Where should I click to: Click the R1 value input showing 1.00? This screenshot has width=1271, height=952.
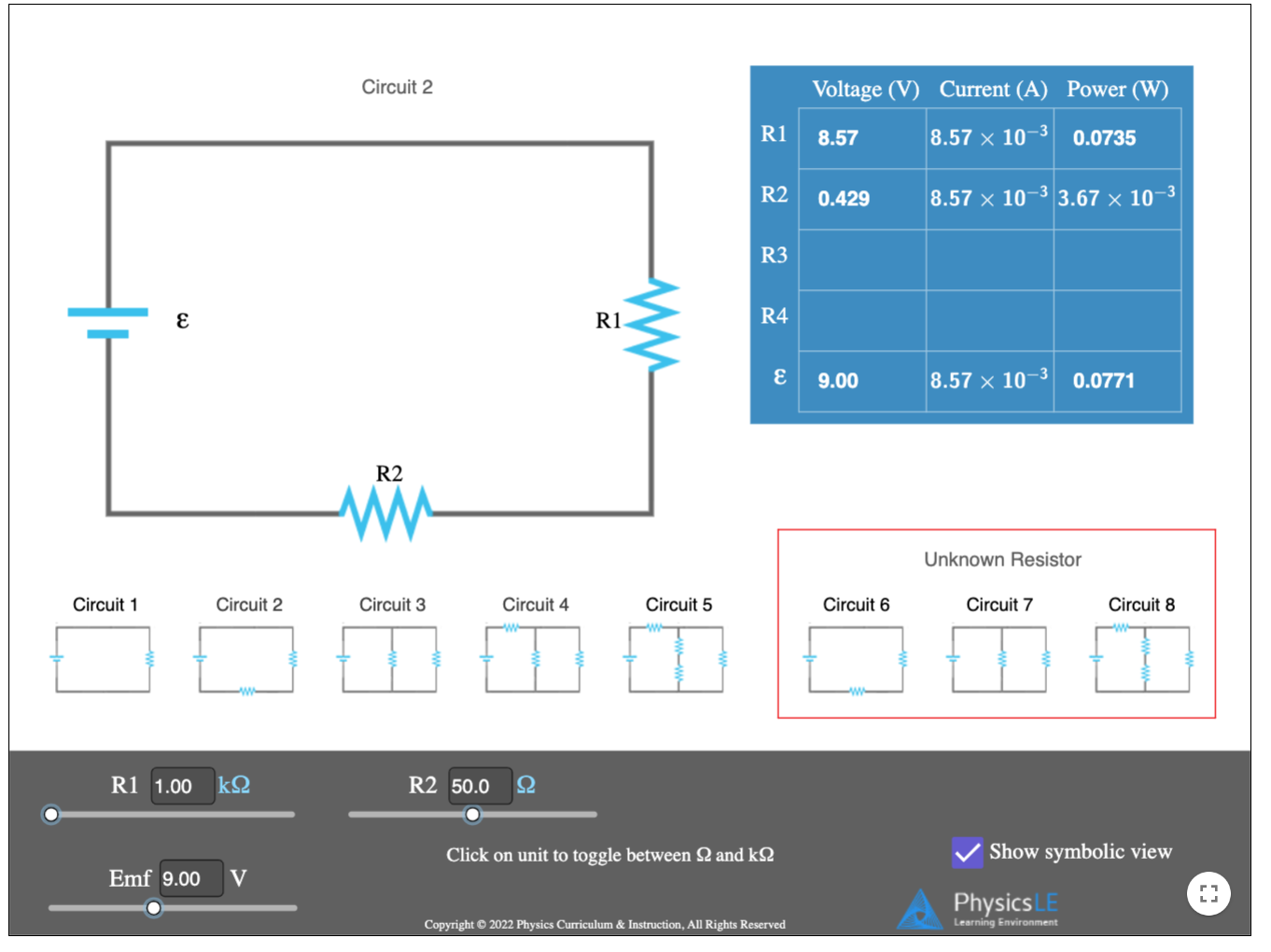[183, 786]
